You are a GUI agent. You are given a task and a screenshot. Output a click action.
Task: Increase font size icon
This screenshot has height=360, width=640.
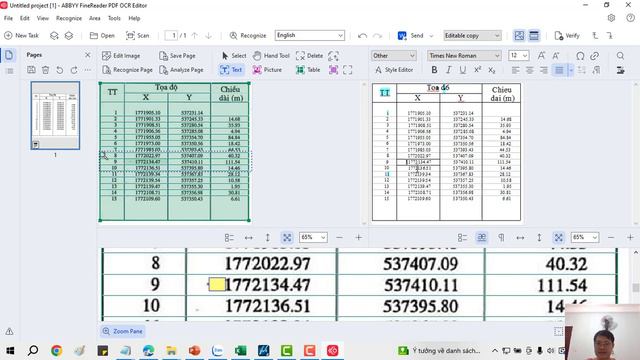coord(541,56)
